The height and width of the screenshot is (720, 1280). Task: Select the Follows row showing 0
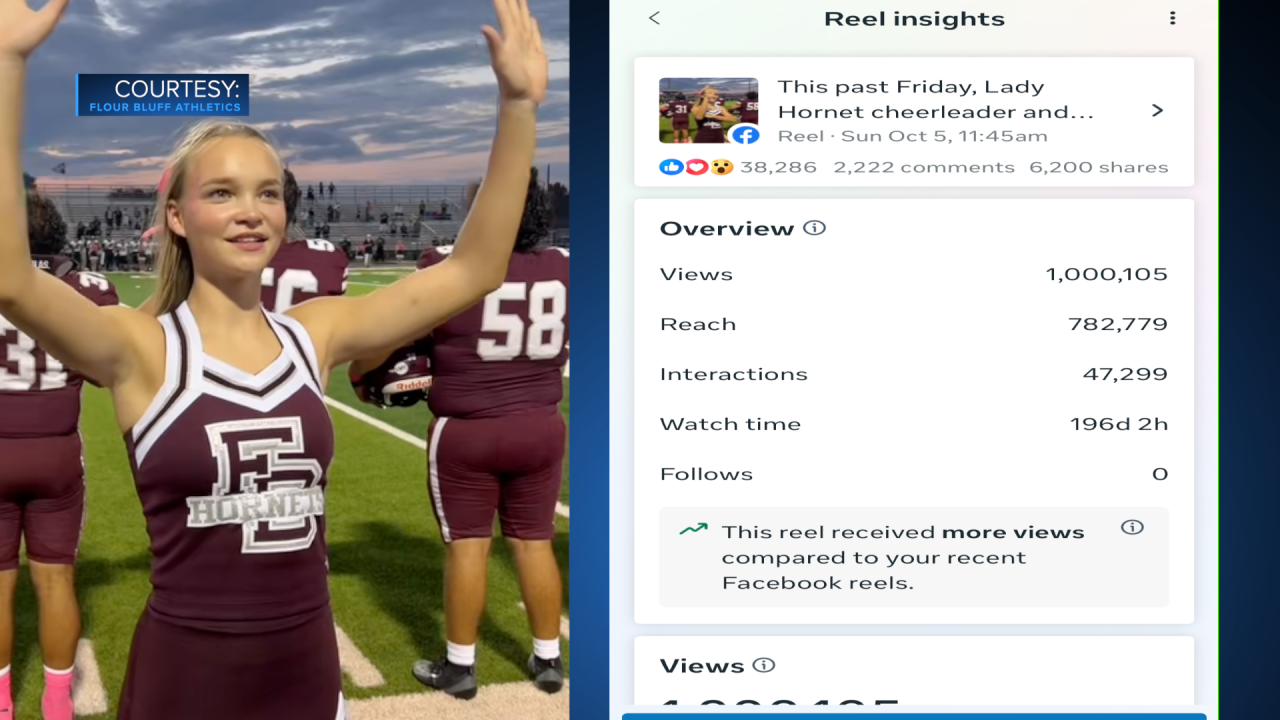[x=913, y=474]
